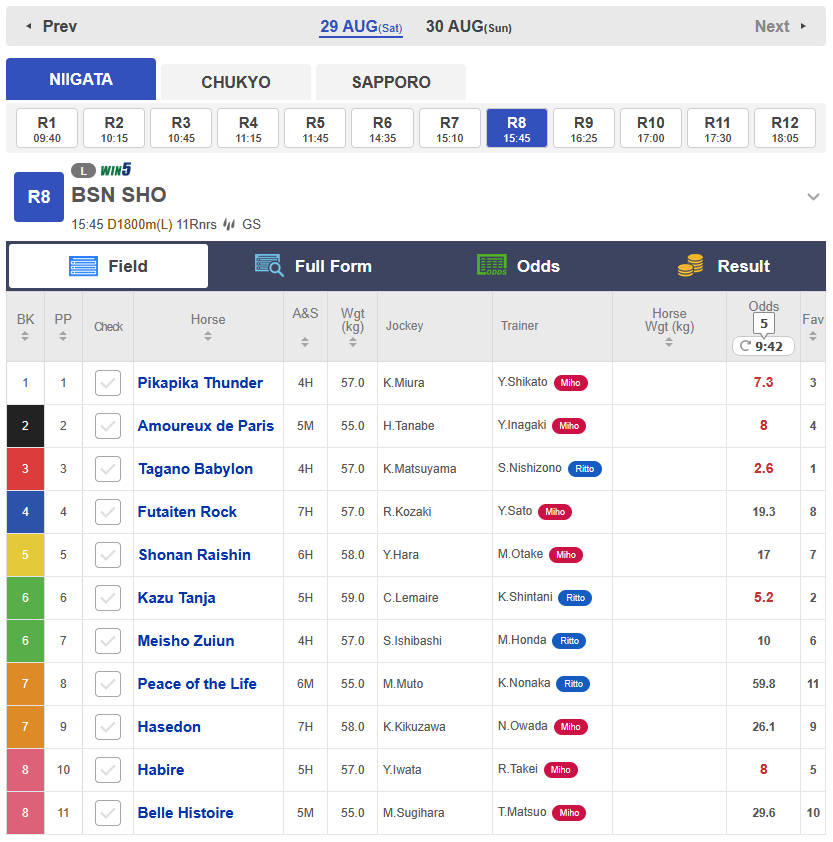Sort by BK column arrows
Viewport: 833px width, 842px height.
[25, 336]
